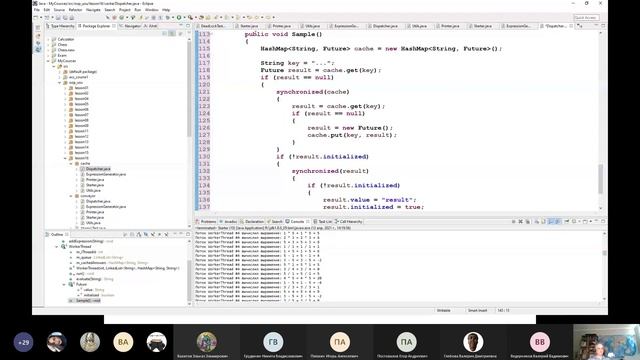
Task: Toggle Pin Console button
Action: click(566, 221)
